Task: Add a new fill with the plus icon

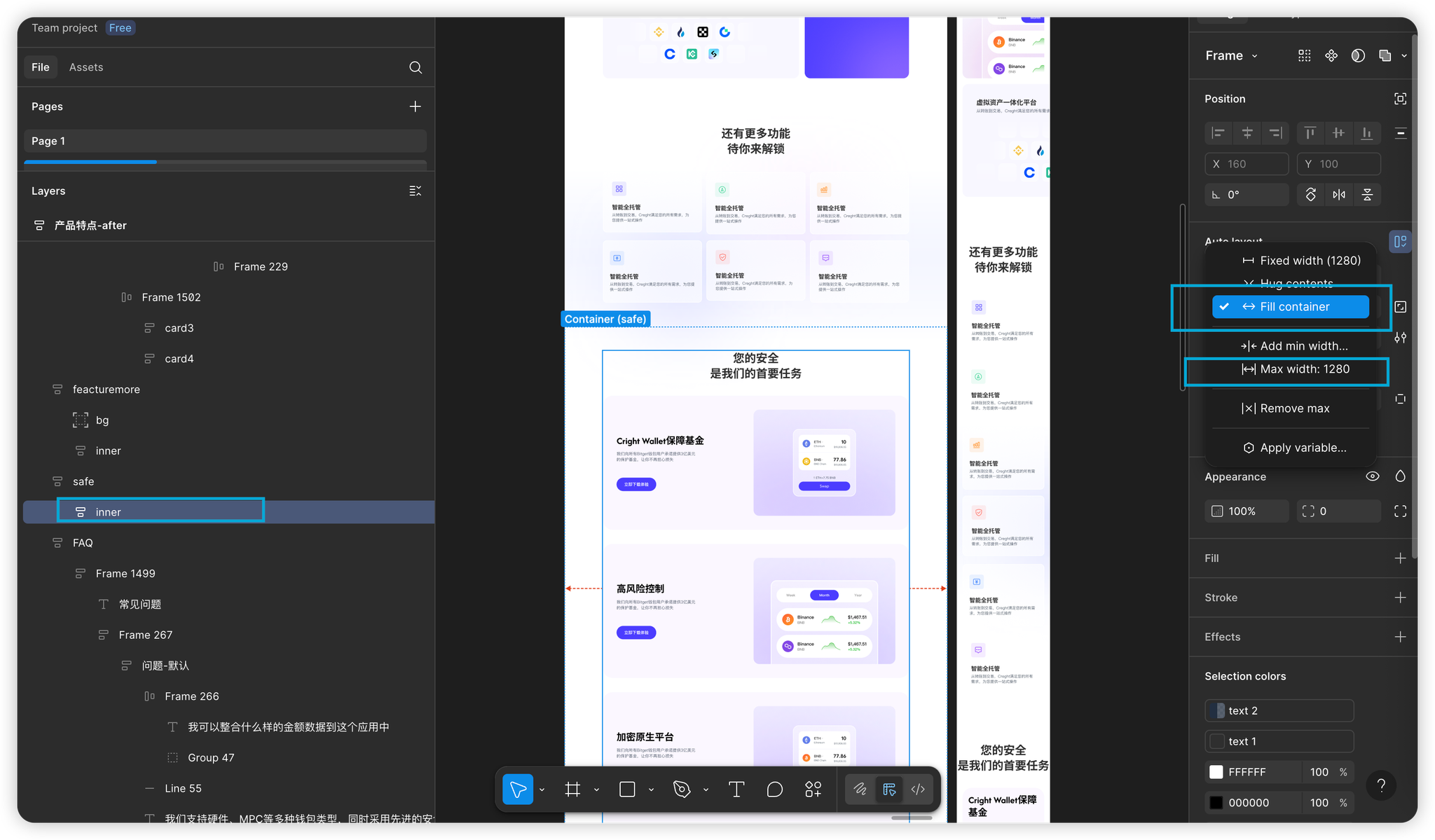Action: point(1400,558)
